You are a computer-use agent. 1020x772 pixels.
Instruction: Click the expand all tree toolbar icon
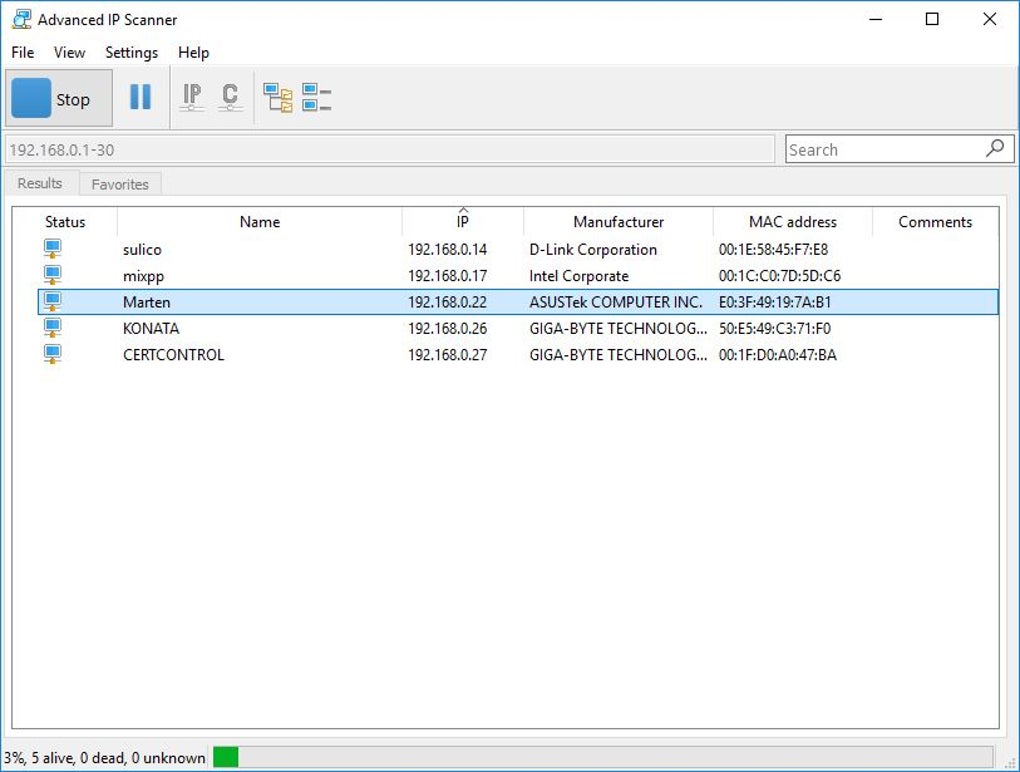tap(278, 98)
